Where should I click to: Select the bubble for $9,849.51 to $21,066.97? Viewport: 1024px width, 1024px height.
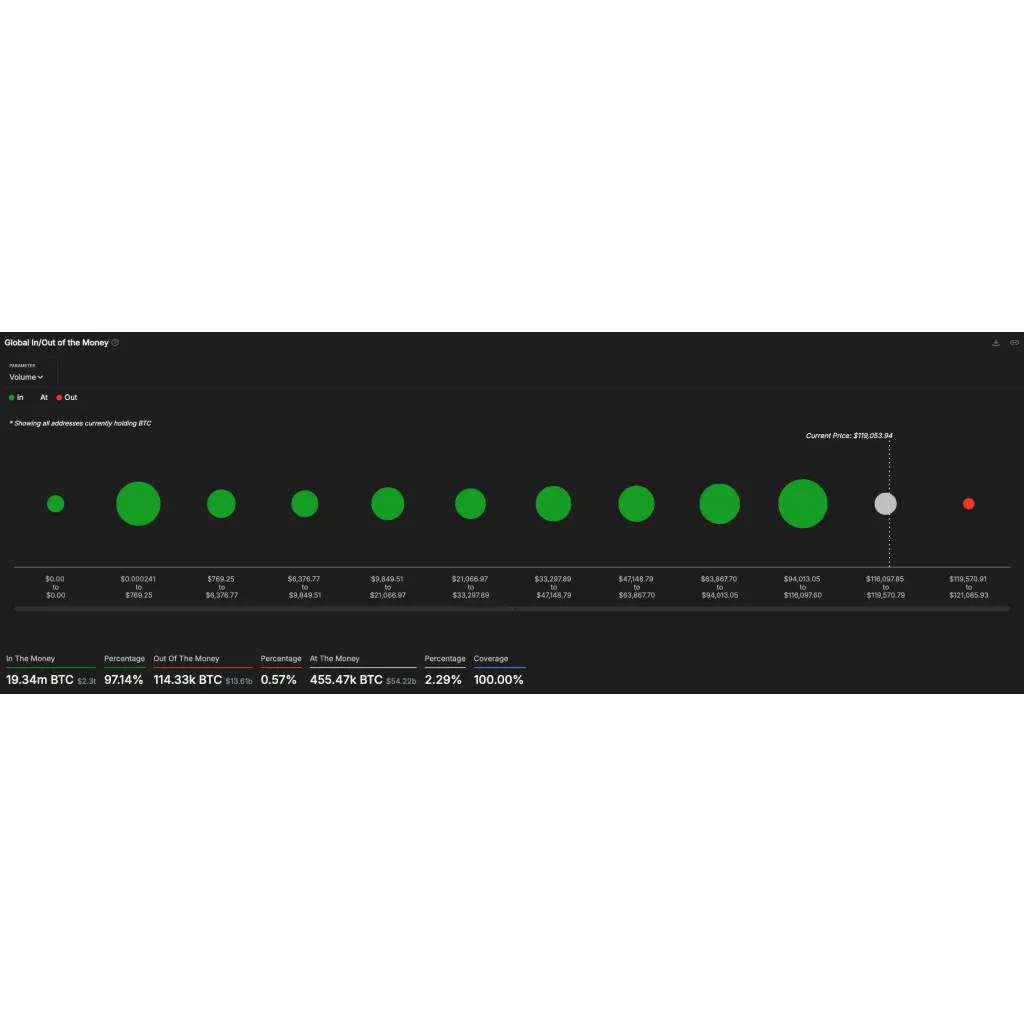387,504
